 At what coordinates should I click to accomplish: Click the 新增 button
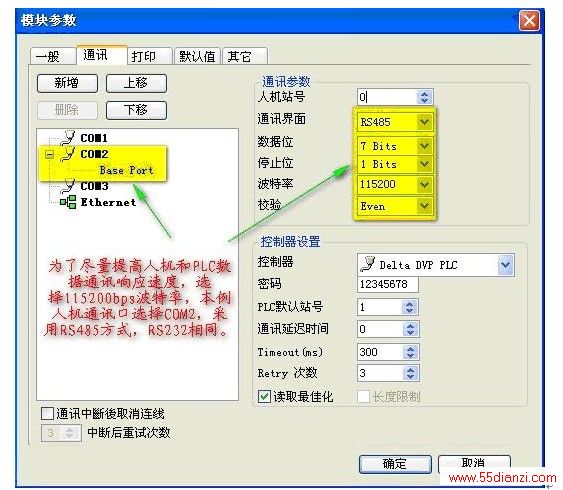pos(67,83)
